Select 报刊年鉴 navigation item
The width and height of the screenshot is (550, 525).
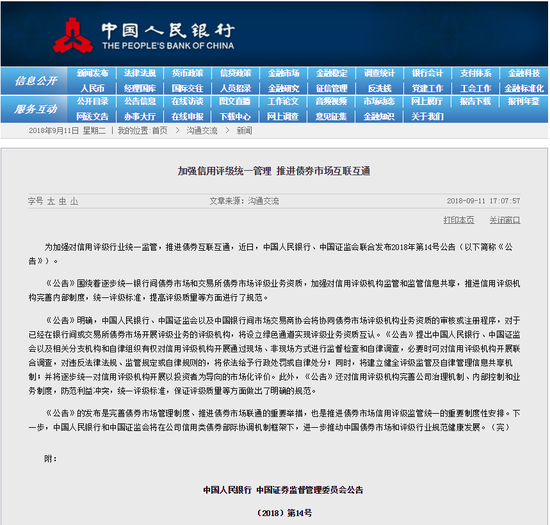click(523, 101)
